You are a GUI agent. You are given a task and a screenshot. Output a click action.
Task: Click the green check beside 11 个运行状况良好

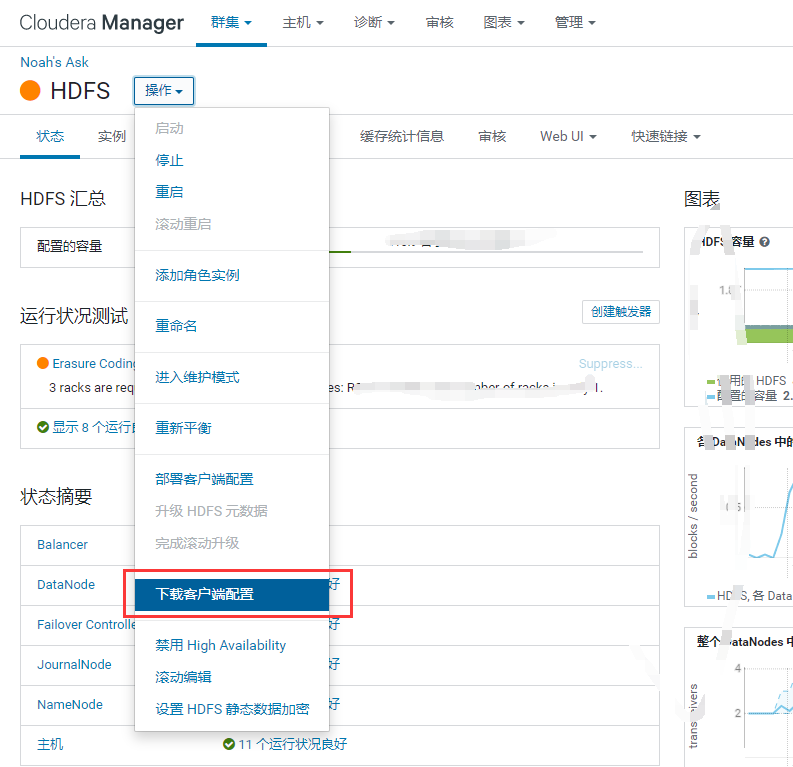pyautogui.click(x=229, y=744)
